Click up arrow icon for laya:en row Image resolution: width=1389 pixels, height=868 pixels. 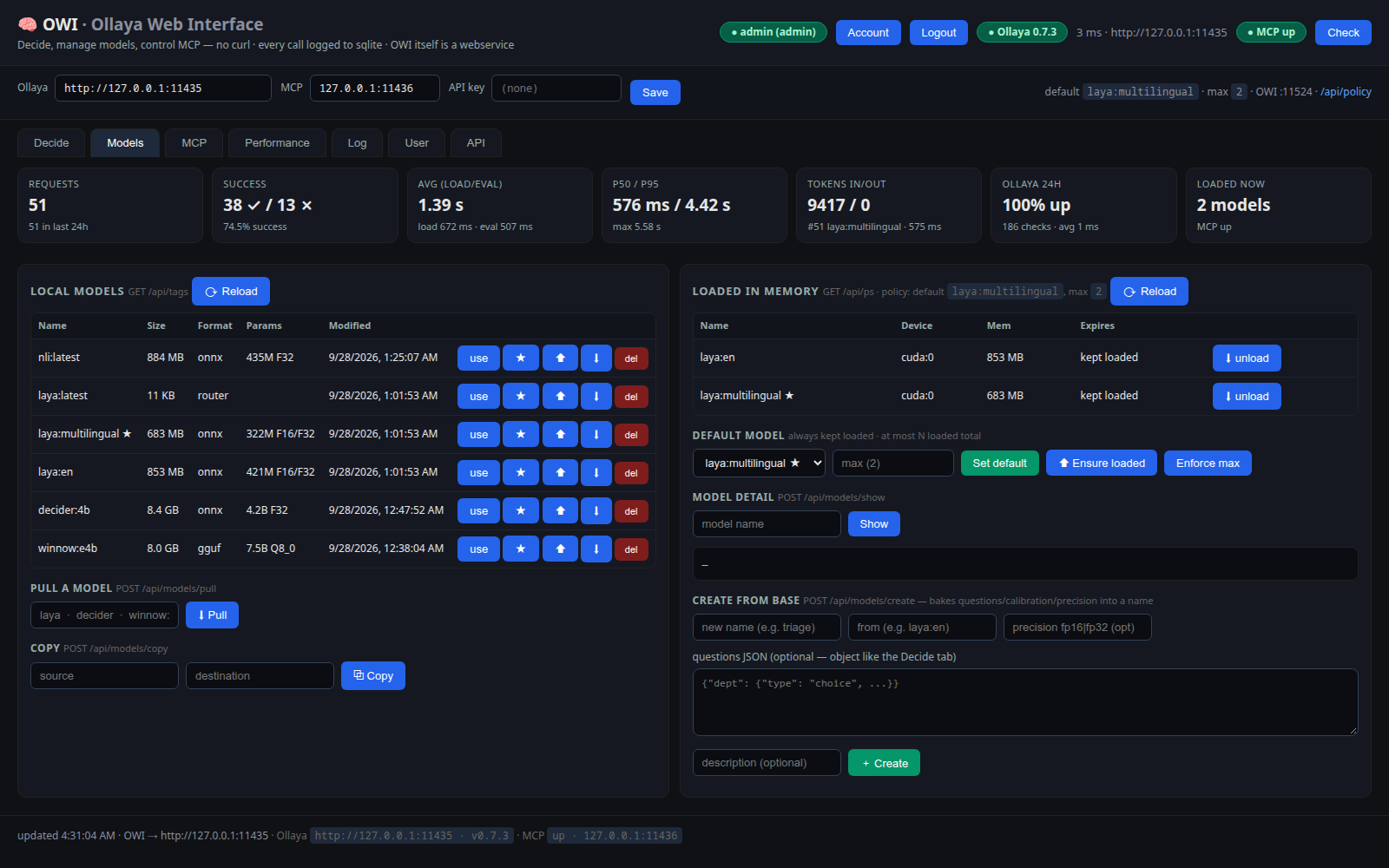[x=560, y=472]
